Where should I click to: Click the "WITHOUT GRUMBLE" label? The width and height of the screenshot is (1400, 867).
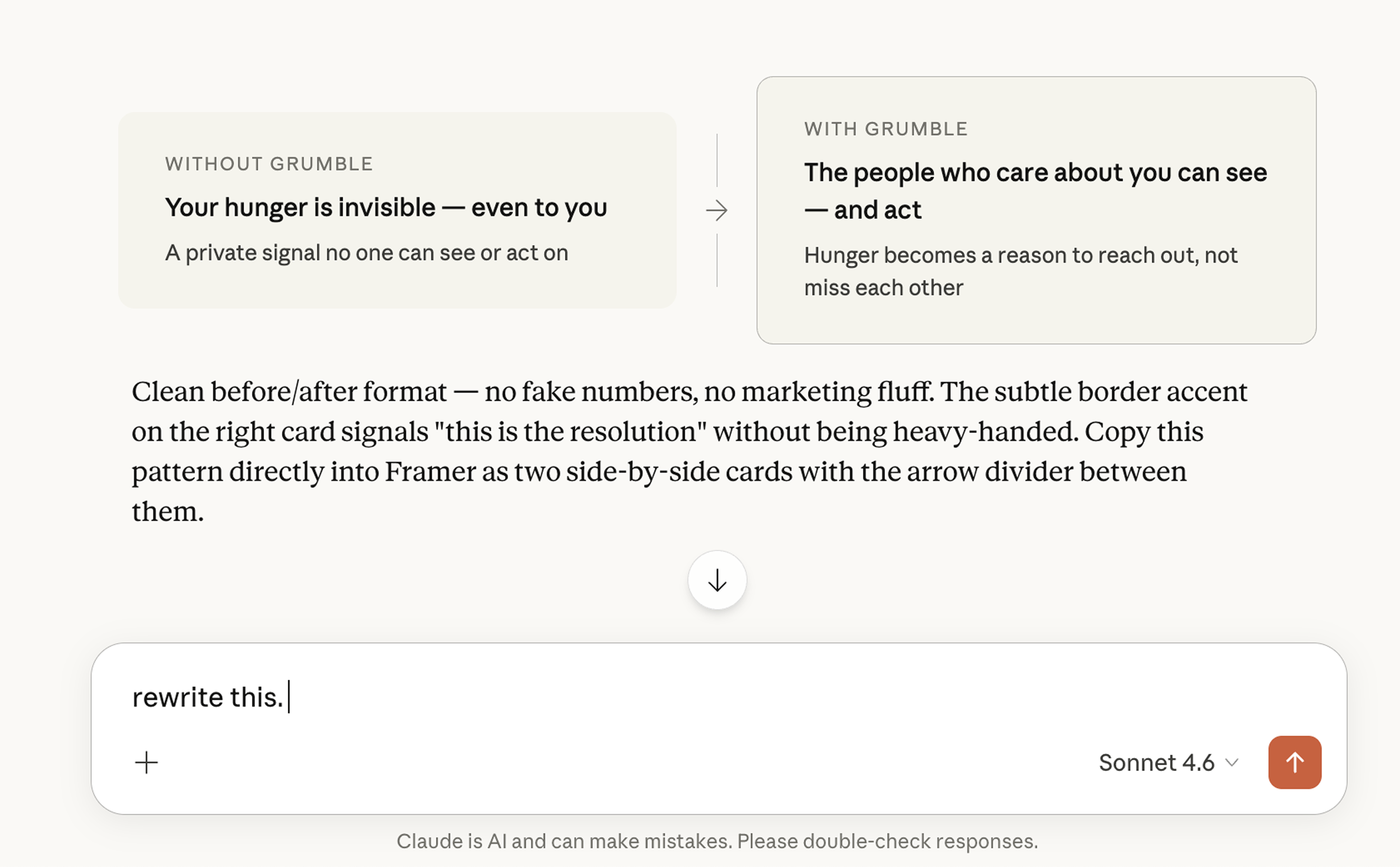tap(269, 164)
